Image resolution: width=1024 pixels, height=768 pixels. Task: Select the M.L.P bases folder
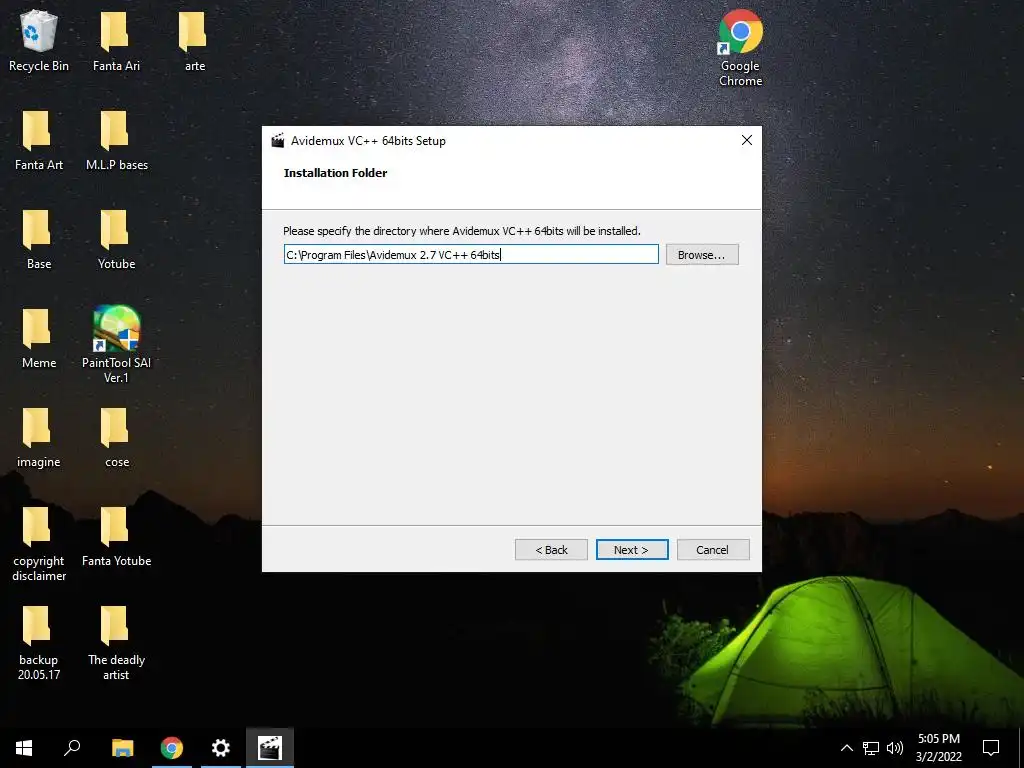116,140
